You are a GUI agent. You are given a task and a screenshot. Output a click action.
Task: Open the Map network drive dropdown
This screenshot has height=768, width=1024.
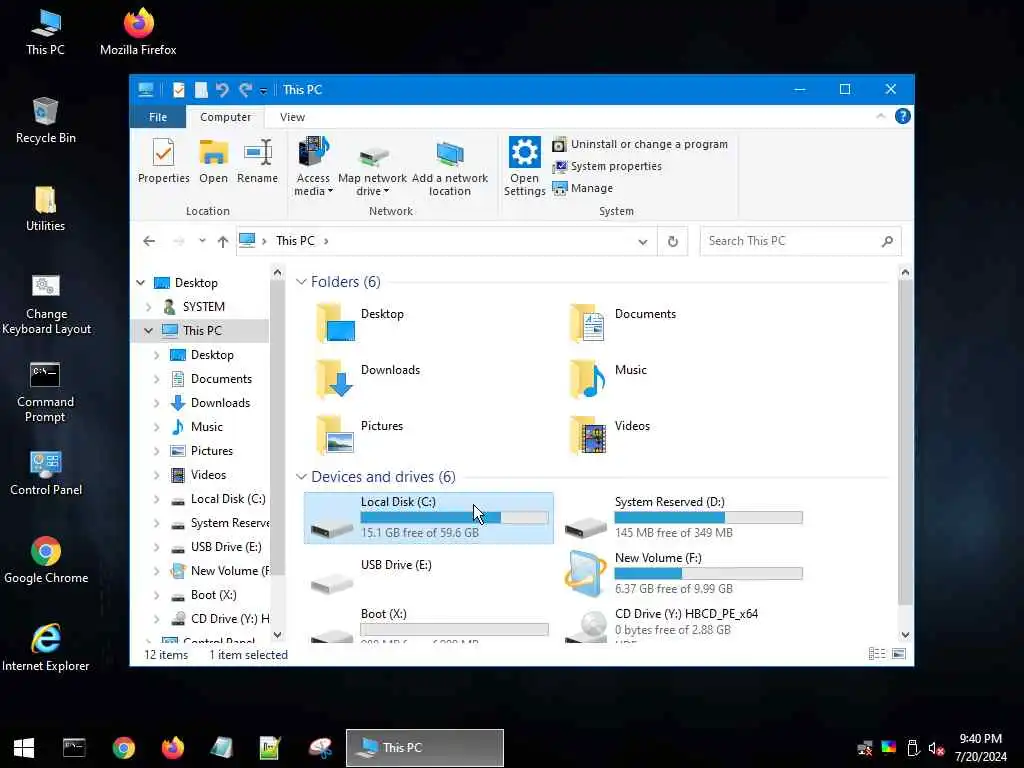pos(372,167)
